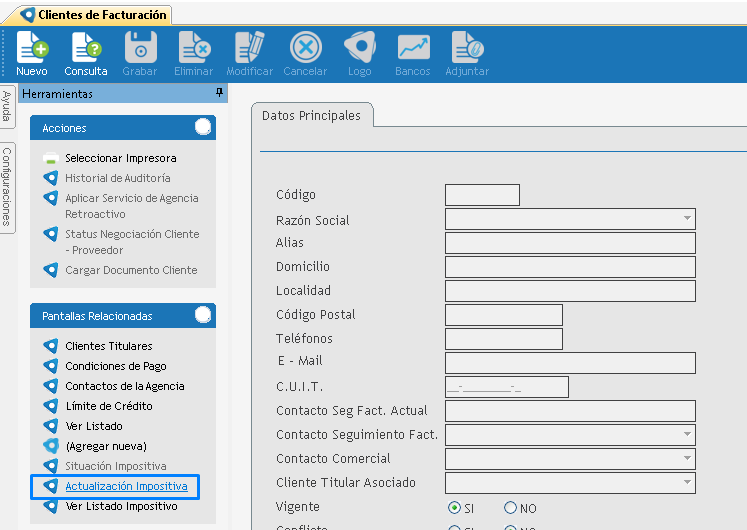Image resolution: width=747 pixels, height=530 pixels.
Task: Select SI for Vigente
Action: point(455,508)
